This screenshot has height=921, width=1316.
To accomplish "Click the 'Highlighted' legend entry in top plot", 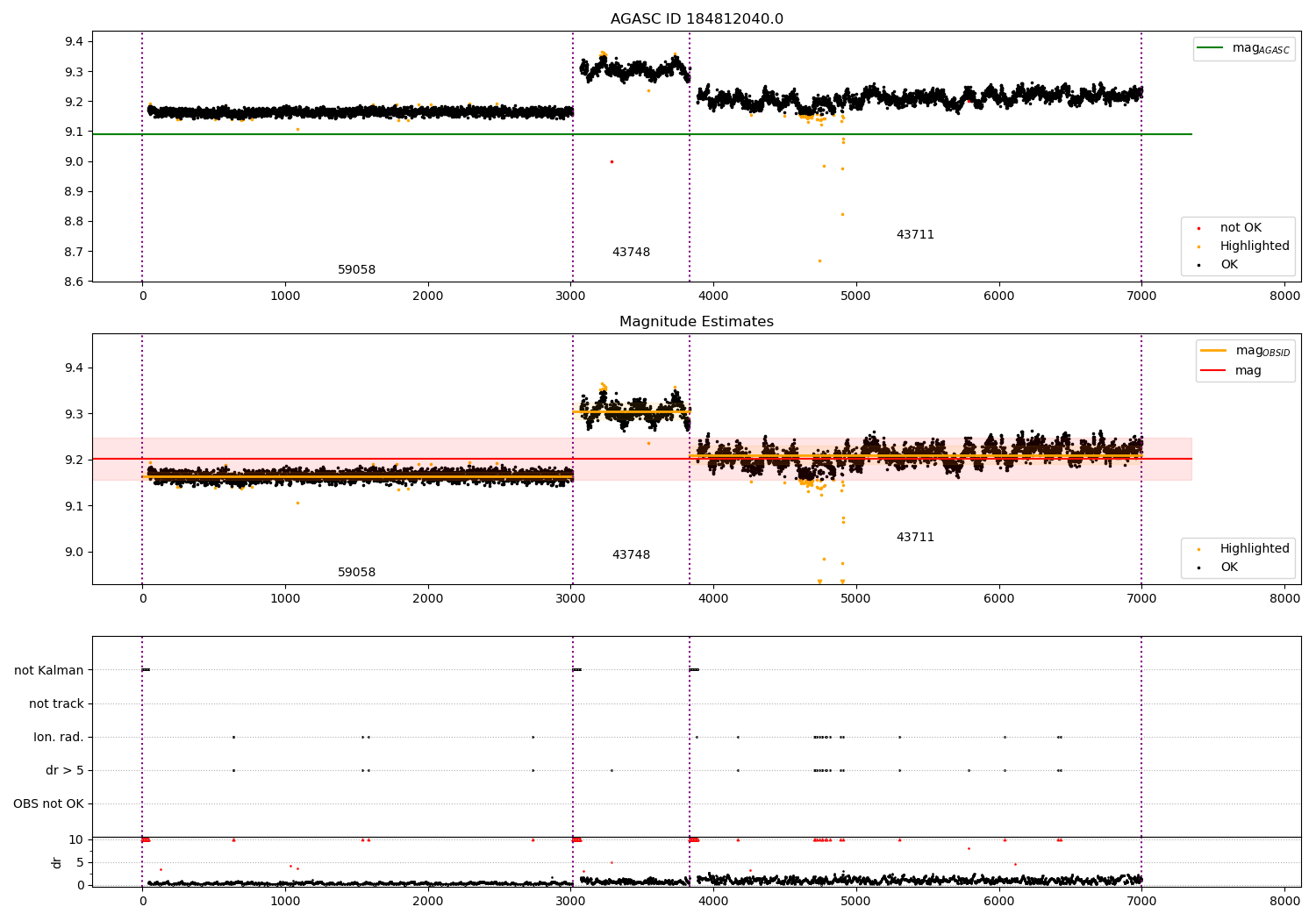I will point(1244,246).
